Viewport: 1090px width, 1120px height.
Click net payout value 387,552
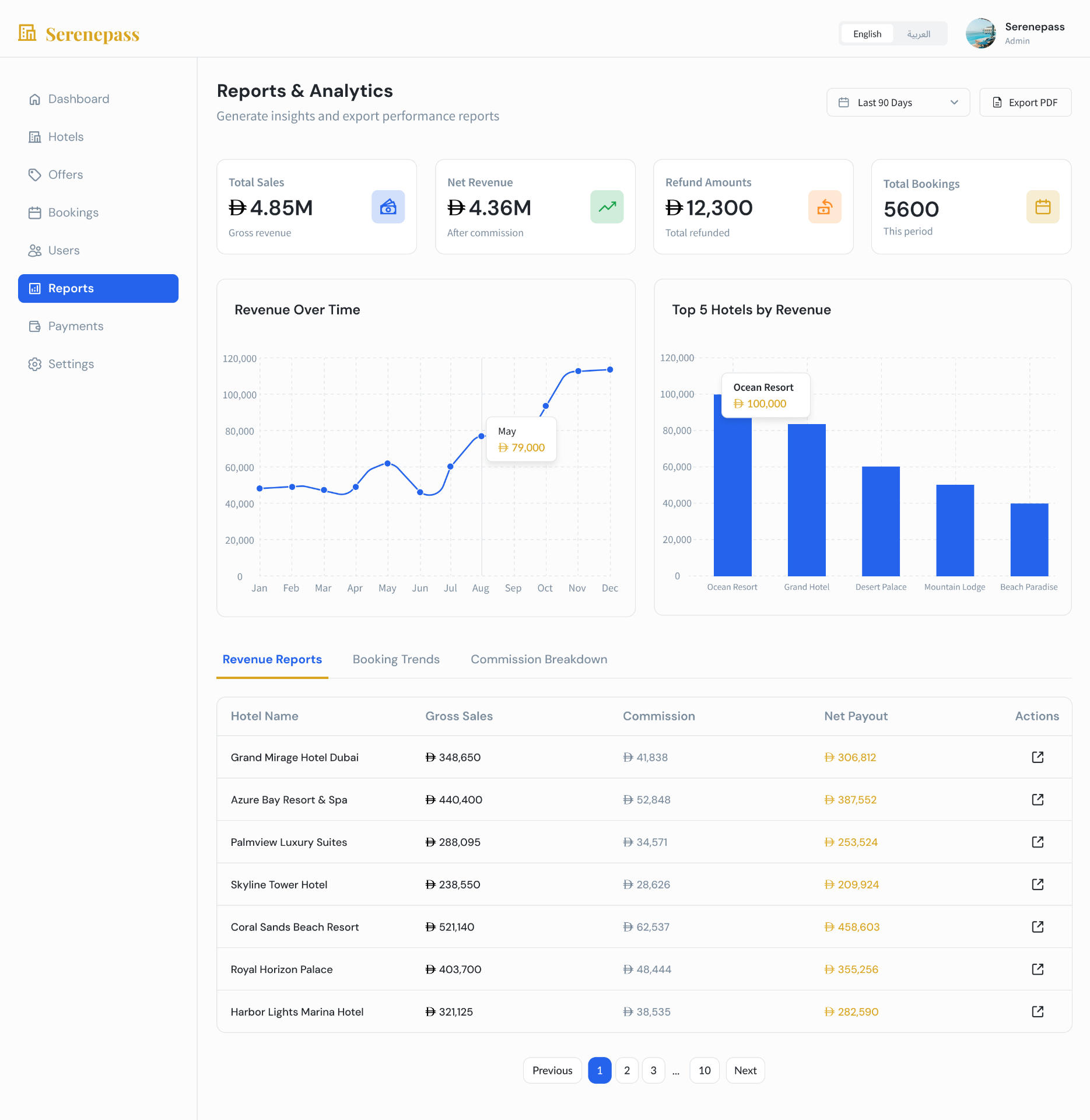click(850, 800)
